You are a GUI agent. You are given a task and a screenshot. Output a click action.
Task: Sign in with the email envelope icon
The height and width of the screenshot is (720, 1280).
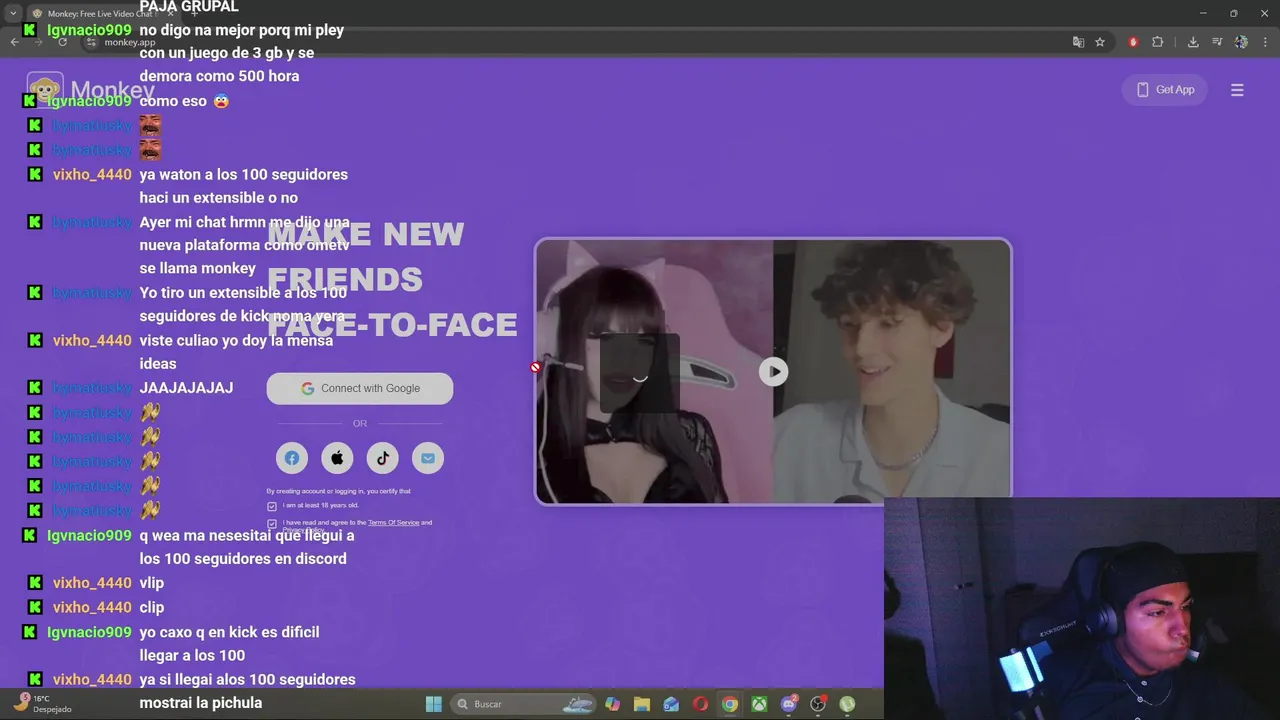click(x=428, y=458)
